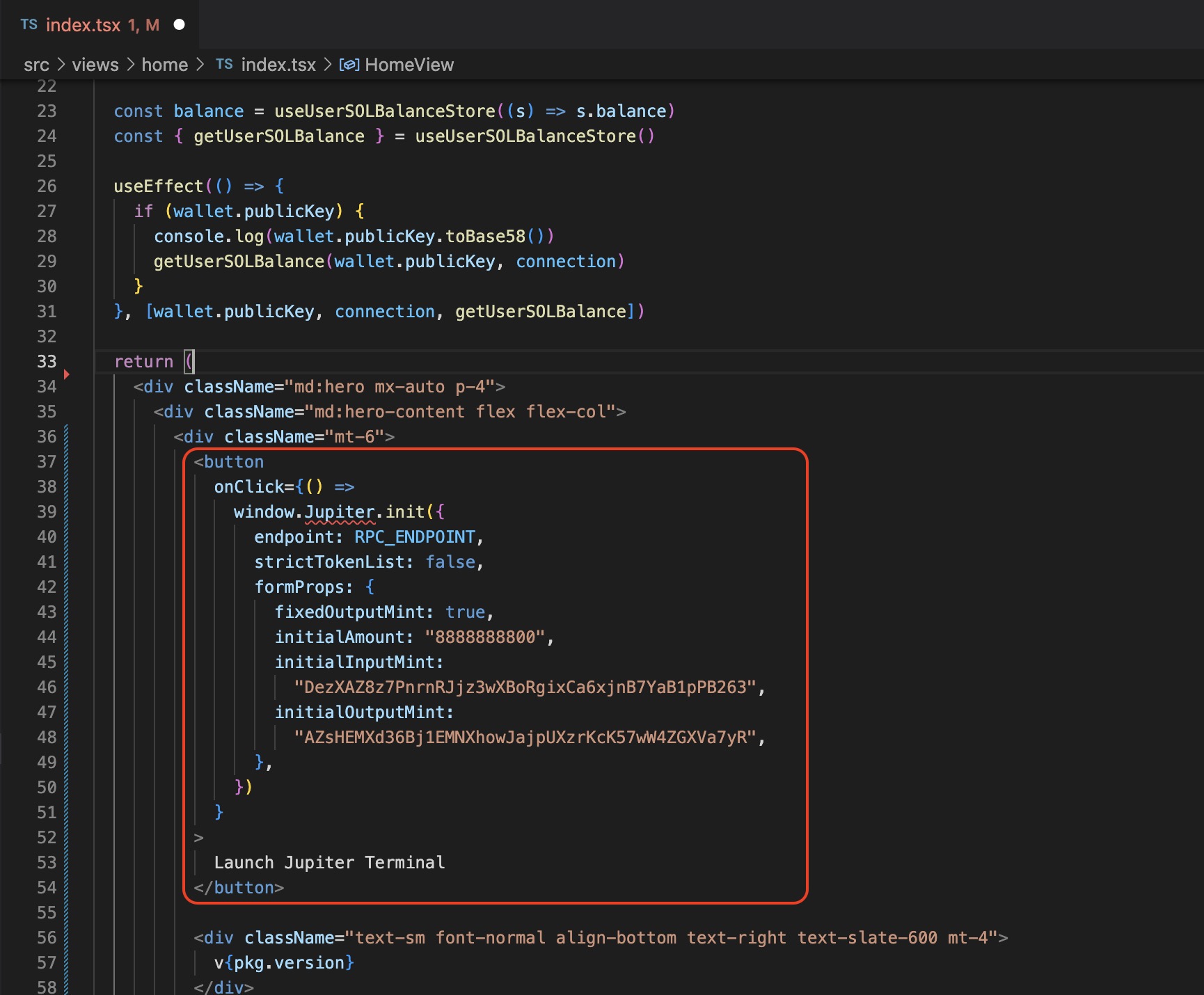Screen dimensions: 1204x995
Task: Open the HomeView breadcrumb symbol
Action: pos(409,65)
